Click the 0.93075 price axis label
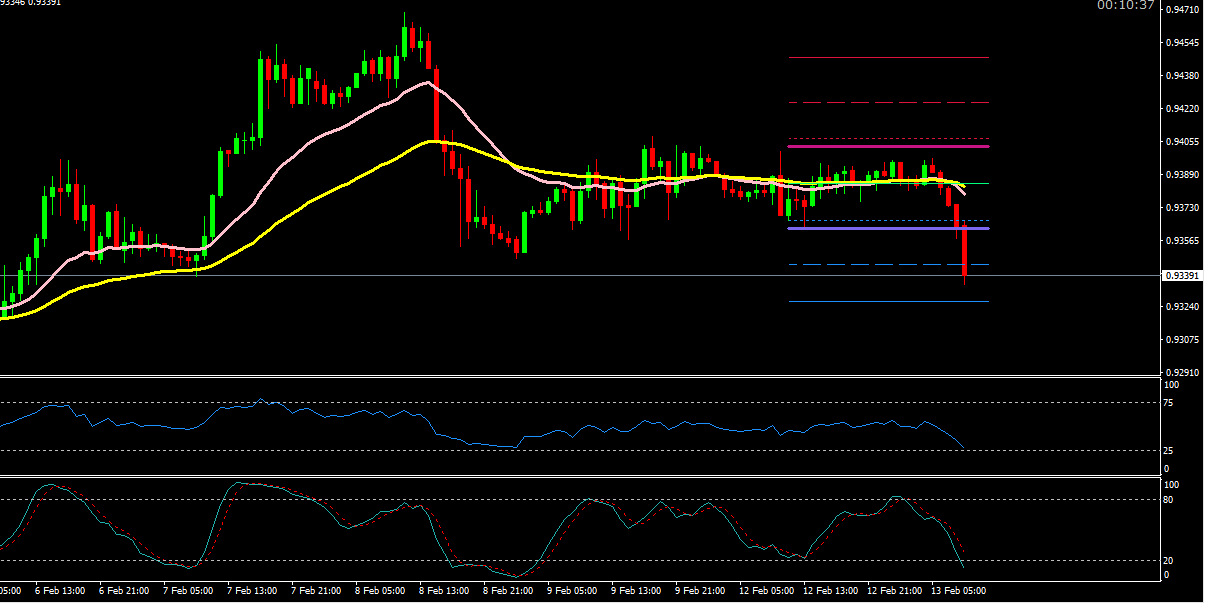Image resolution: width=1205 pixels, height=603 pixels. pyautogui.click(x=1185, y=340)
